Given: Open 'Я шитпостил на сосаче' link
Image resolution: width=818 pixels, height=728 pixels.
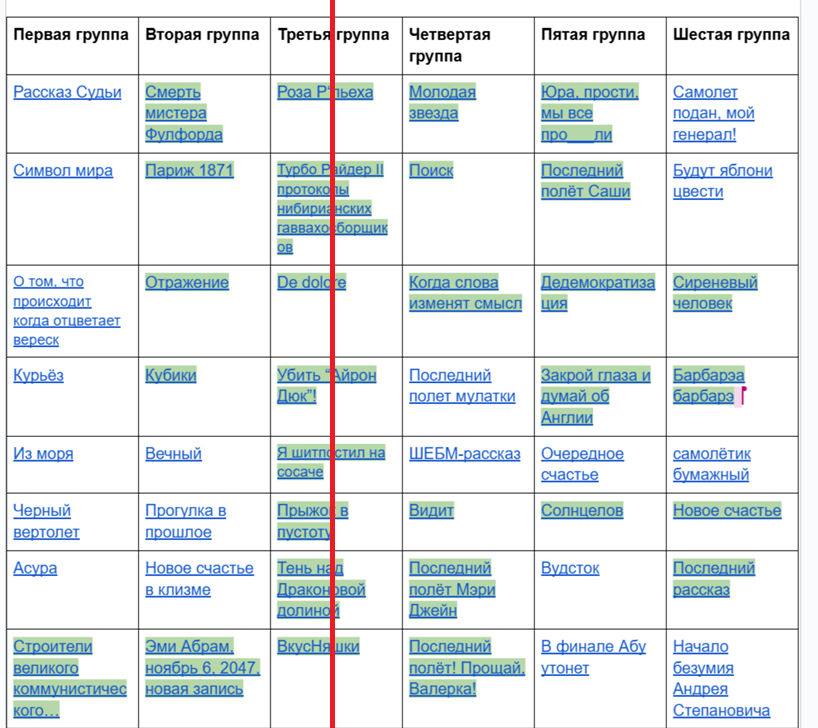Looking at the screenshot, I should click(x=331, y=462).
